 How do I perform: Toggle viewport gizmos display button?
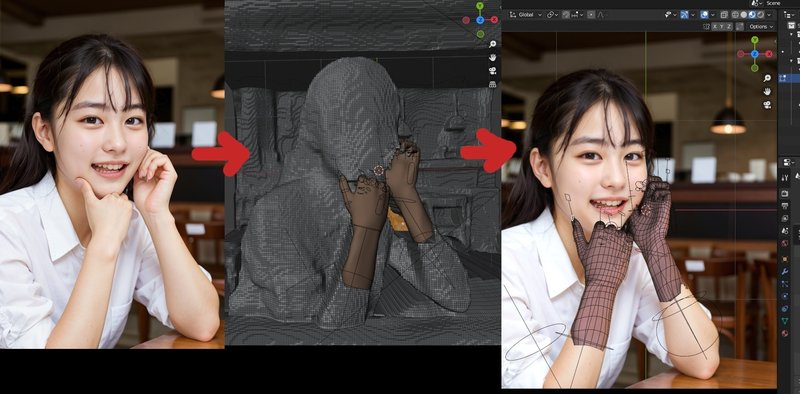coord(684,14)
